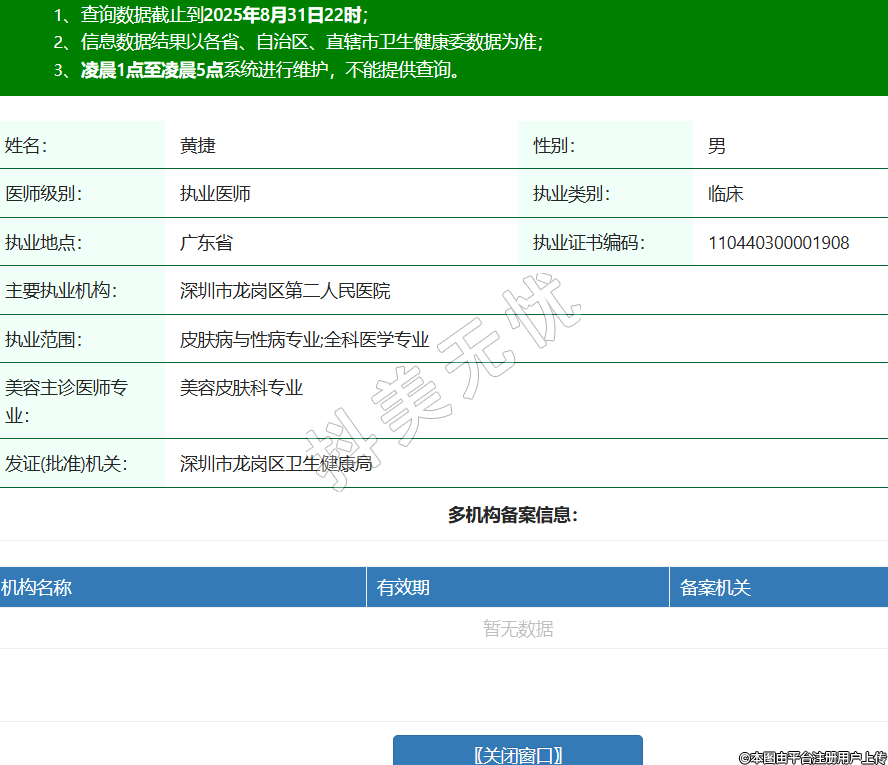Click the 临床 practice category value

[x=725, y=194]
